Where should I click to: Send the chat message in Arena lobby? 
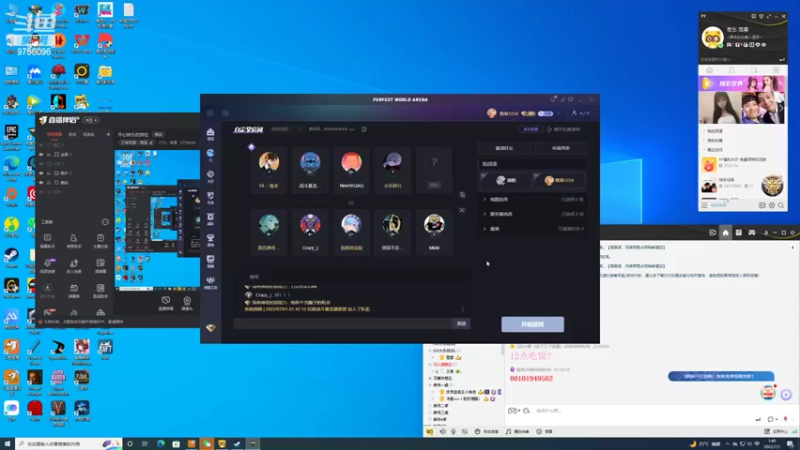[461, 323]
